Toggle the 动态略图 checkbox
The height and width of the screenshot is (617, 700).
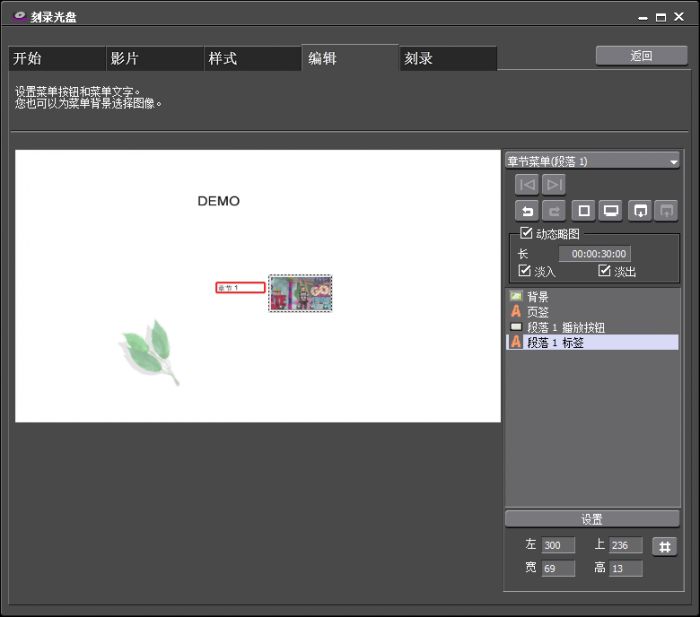coord(527,234)
